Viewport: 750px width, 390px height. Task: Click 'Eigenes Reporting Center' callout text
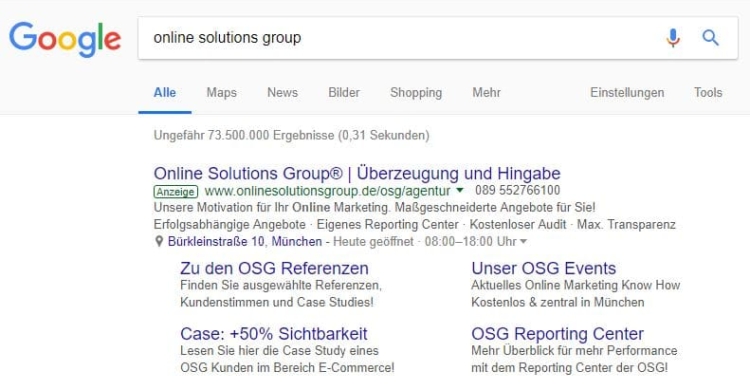point(387,224)
